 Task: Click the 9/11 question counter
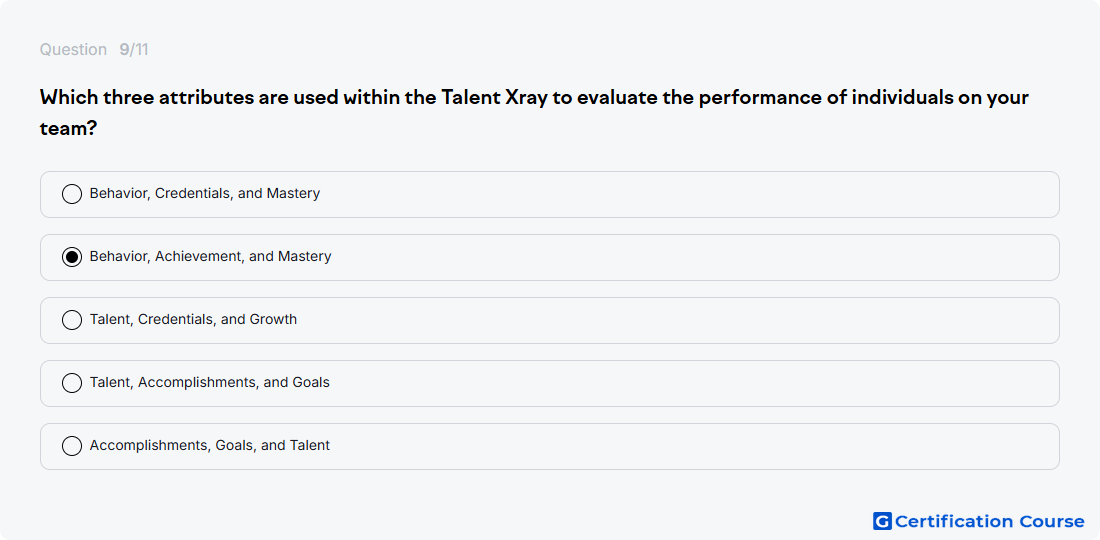click(134, 50)
